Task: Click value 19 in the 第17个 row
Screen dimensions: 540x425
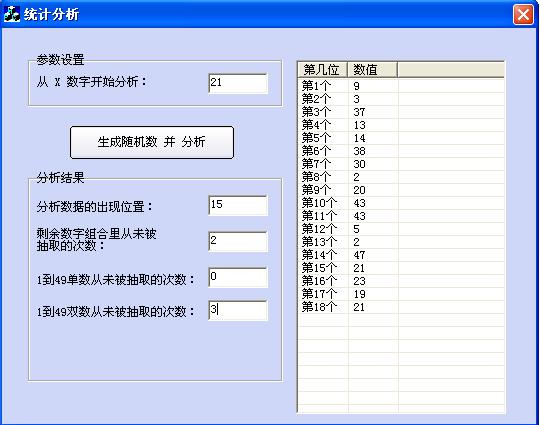Action: [x=359, y=294]
